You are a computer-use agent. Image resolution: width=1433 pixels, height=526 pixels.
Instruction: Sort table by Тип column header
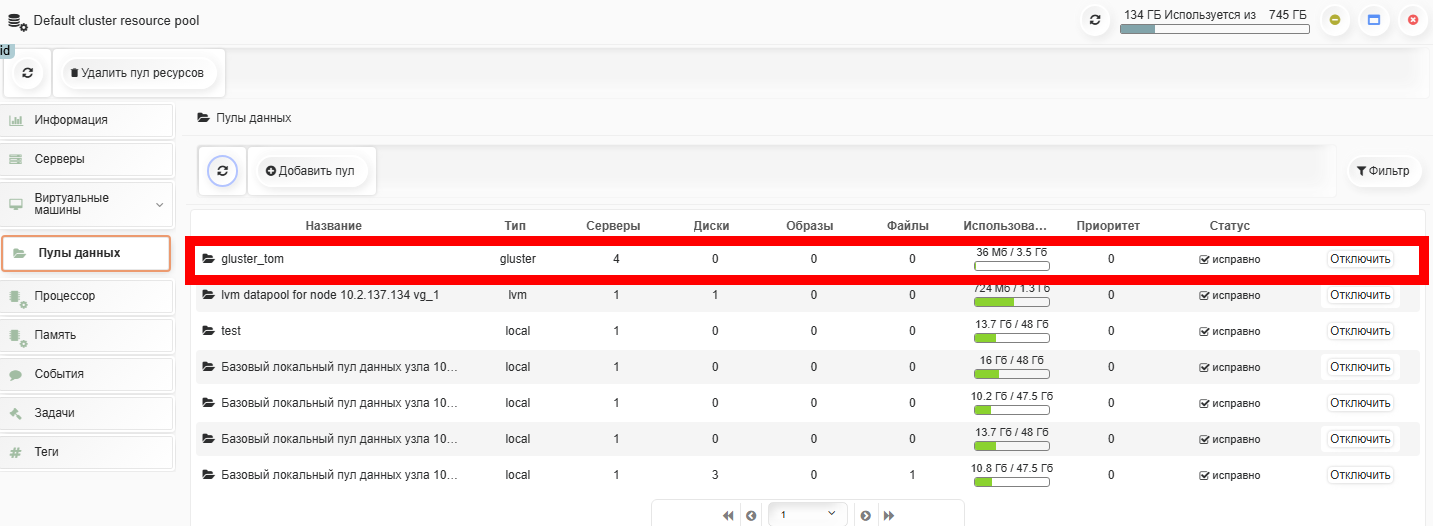[x=515, y=226]
